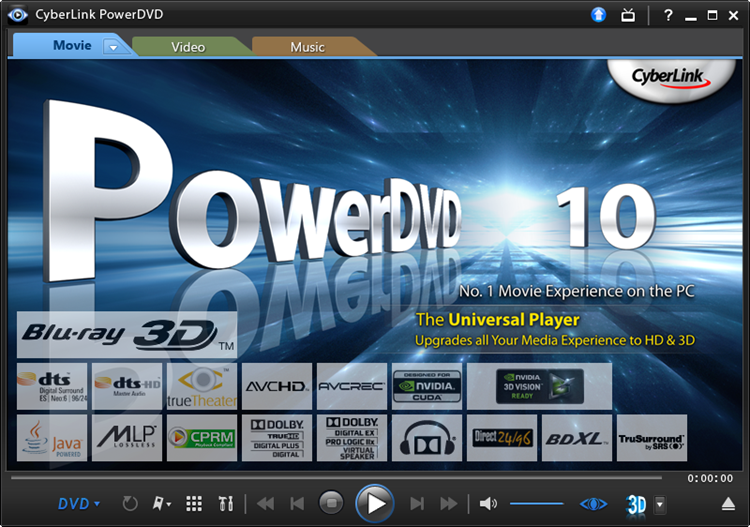Click the BDXL logo
The width and height of the screenshot is (750, 527).
coord(577,438)
